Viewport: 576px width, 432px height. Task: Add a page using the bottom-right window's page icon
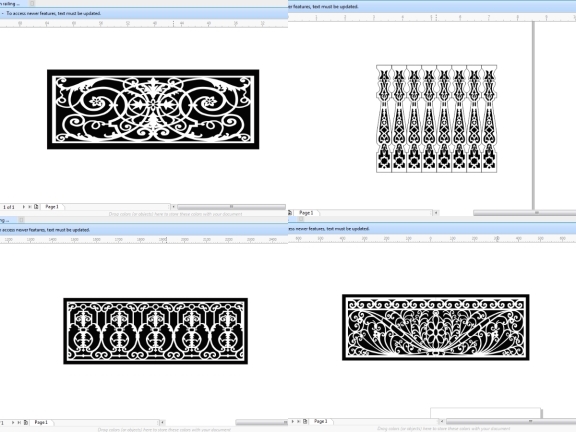[305, 421]
